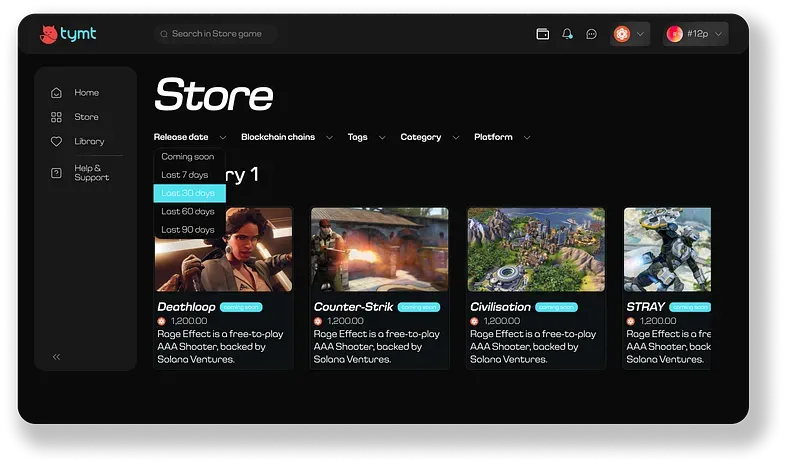Viewport: 786px width, 465px height.
Task: Click Counter-Strik's Rage Effect description
Action: 376,347
